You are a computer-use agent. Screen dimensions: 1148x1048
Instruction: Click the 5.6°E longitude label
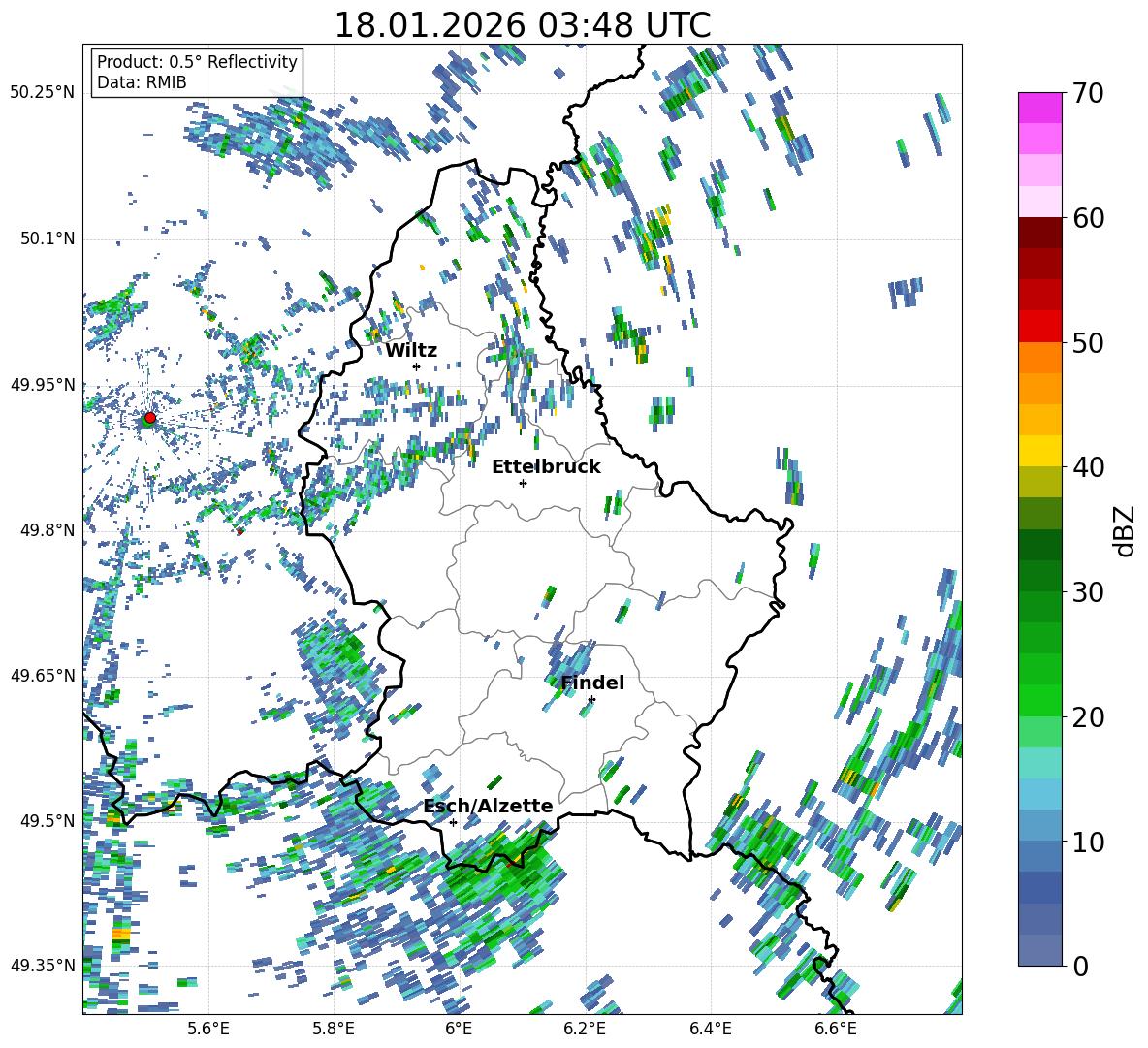208,1029
